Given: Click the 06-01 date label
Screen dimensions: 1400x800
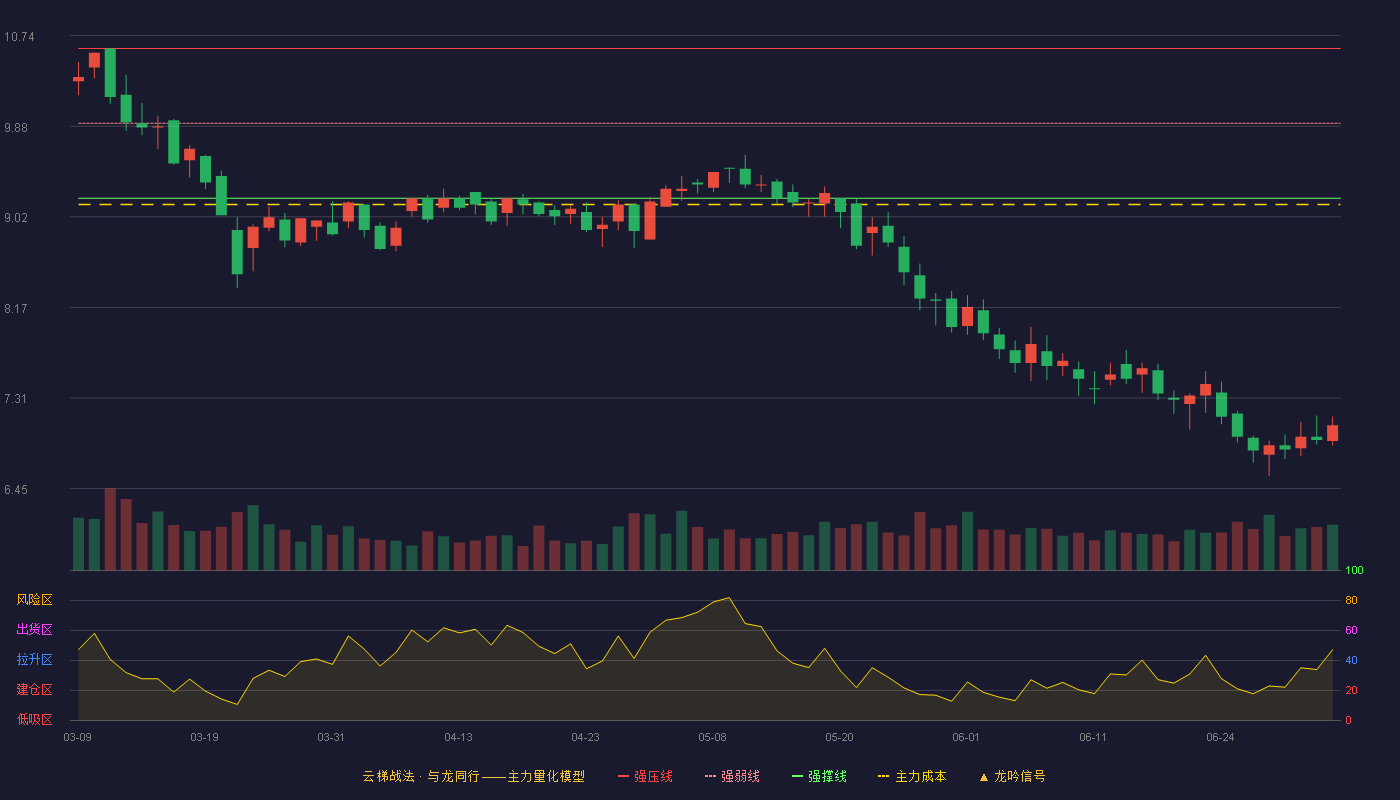Looking at the screenshot, I should (966, 737).
